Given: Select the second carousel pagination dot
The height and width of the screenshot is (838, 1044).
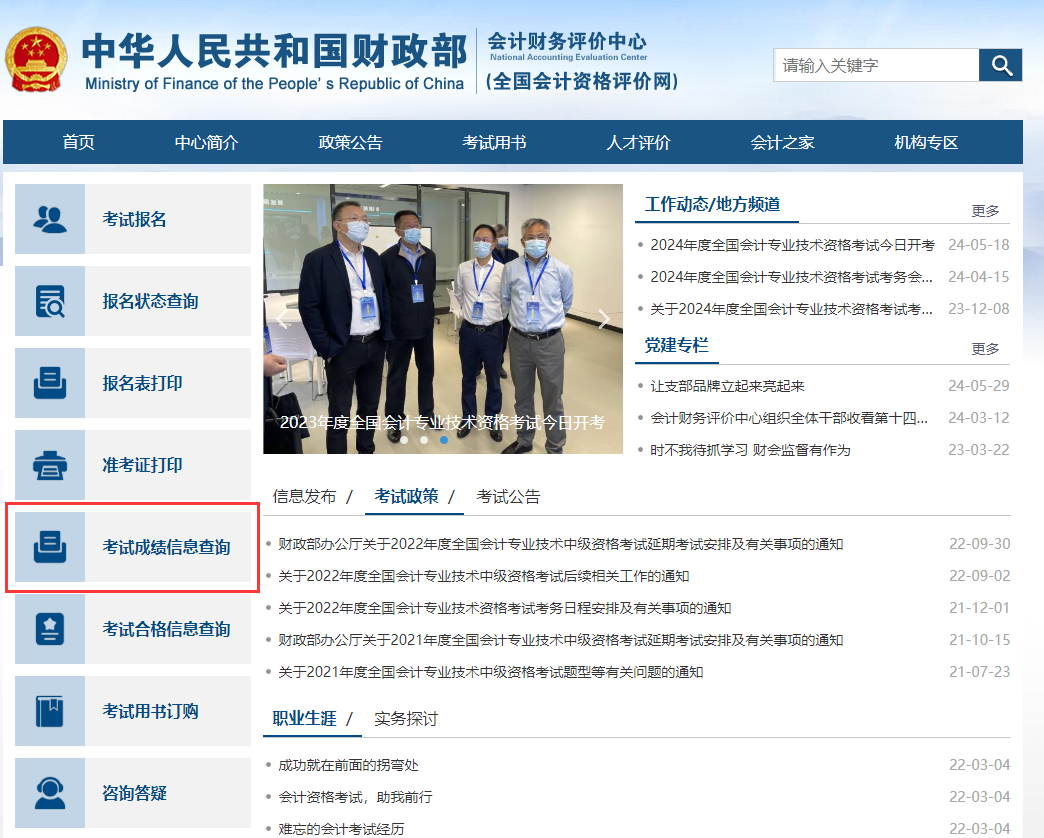Looking at the screenshot, I should tap(424, 438).
